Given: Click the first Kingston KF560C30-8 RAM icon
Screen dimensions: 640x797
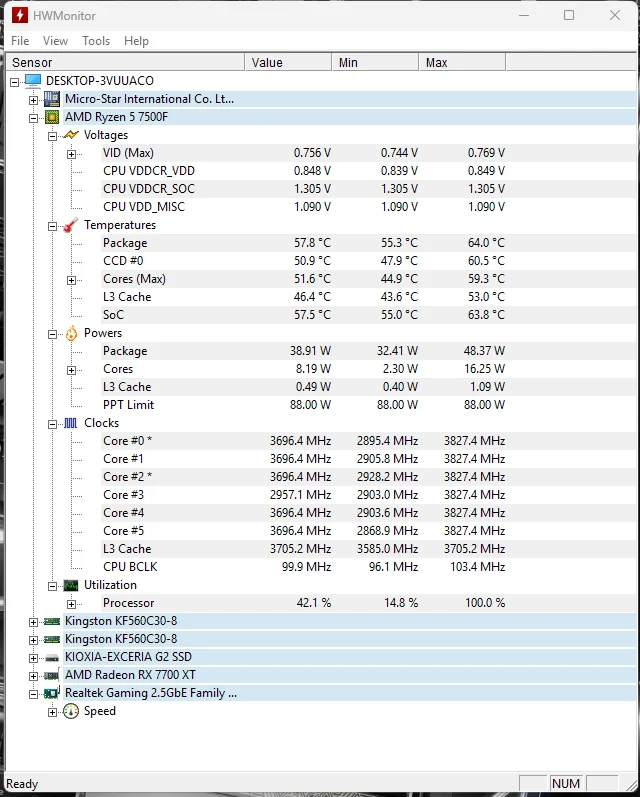Looking at the screenshot, I should point(51,621).
